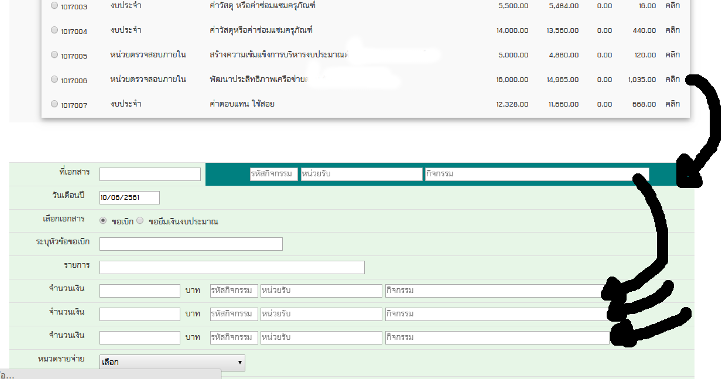The image size is (727, 379).
Task: Click the spent value 13,560.00
Action: click(x=562, y=30)
